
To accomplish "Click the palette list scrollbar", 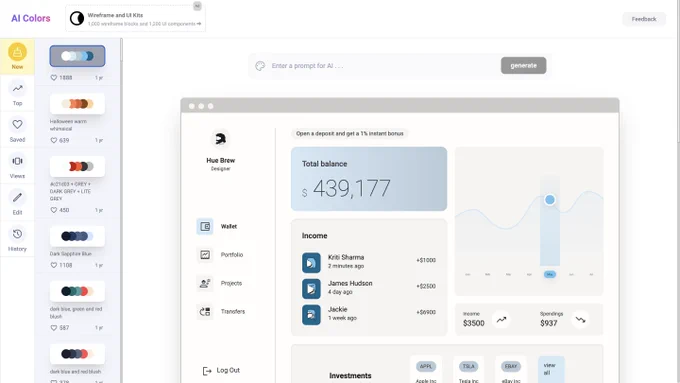I will pos(121,50).
